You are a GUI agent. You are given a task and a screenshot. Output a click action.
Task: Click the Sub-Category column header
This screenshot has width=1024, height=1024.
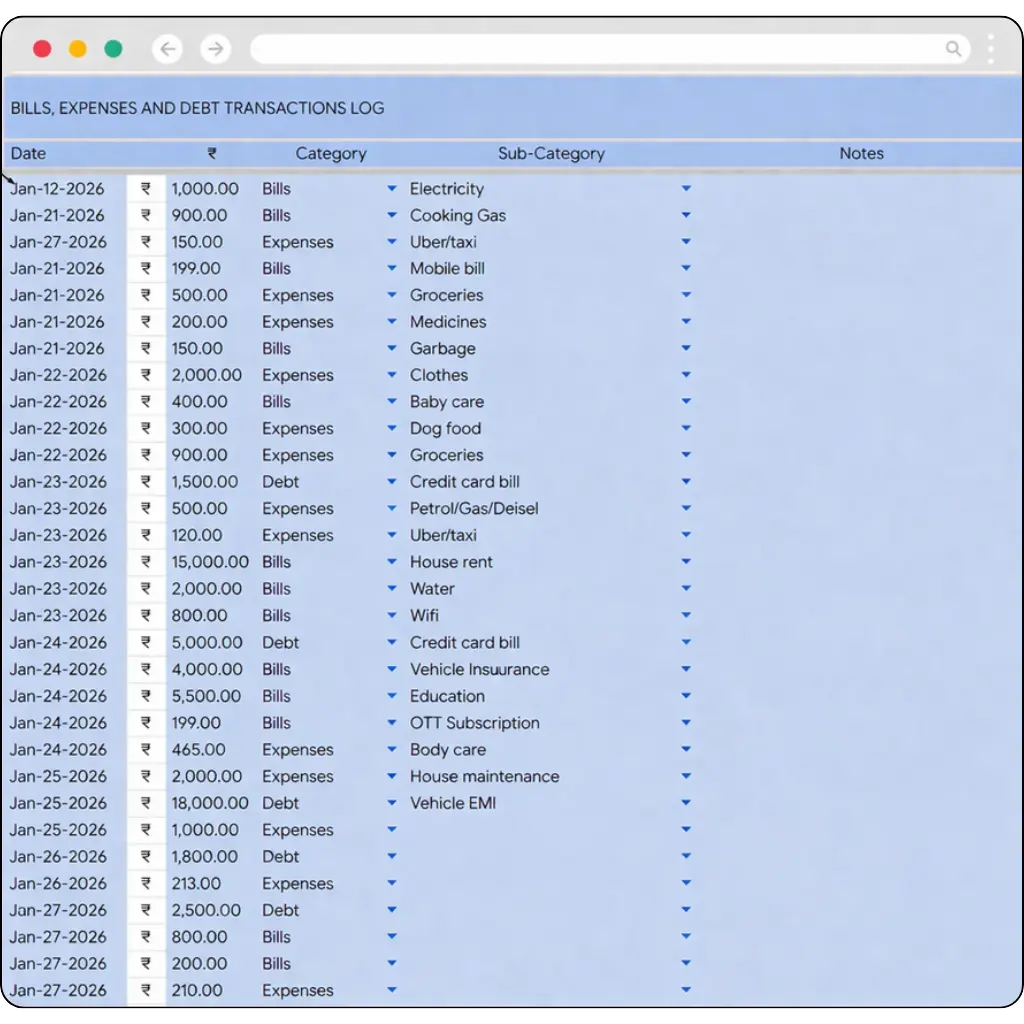(x=551, y=154)
